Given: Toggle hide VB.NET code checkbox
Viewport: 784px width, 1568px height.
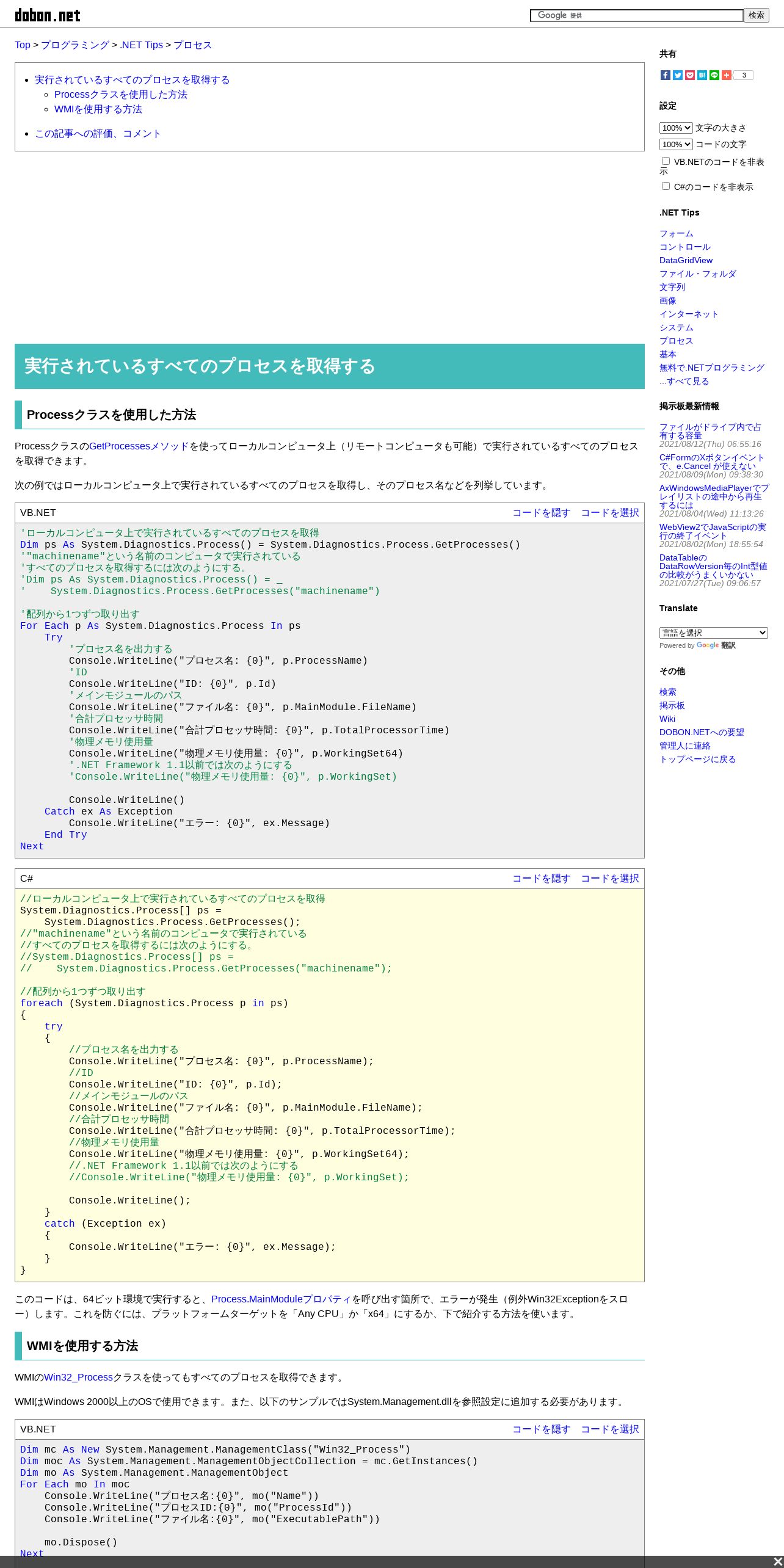Looking at the screenshot, I should pyautogui.click(x=666, y=161).
